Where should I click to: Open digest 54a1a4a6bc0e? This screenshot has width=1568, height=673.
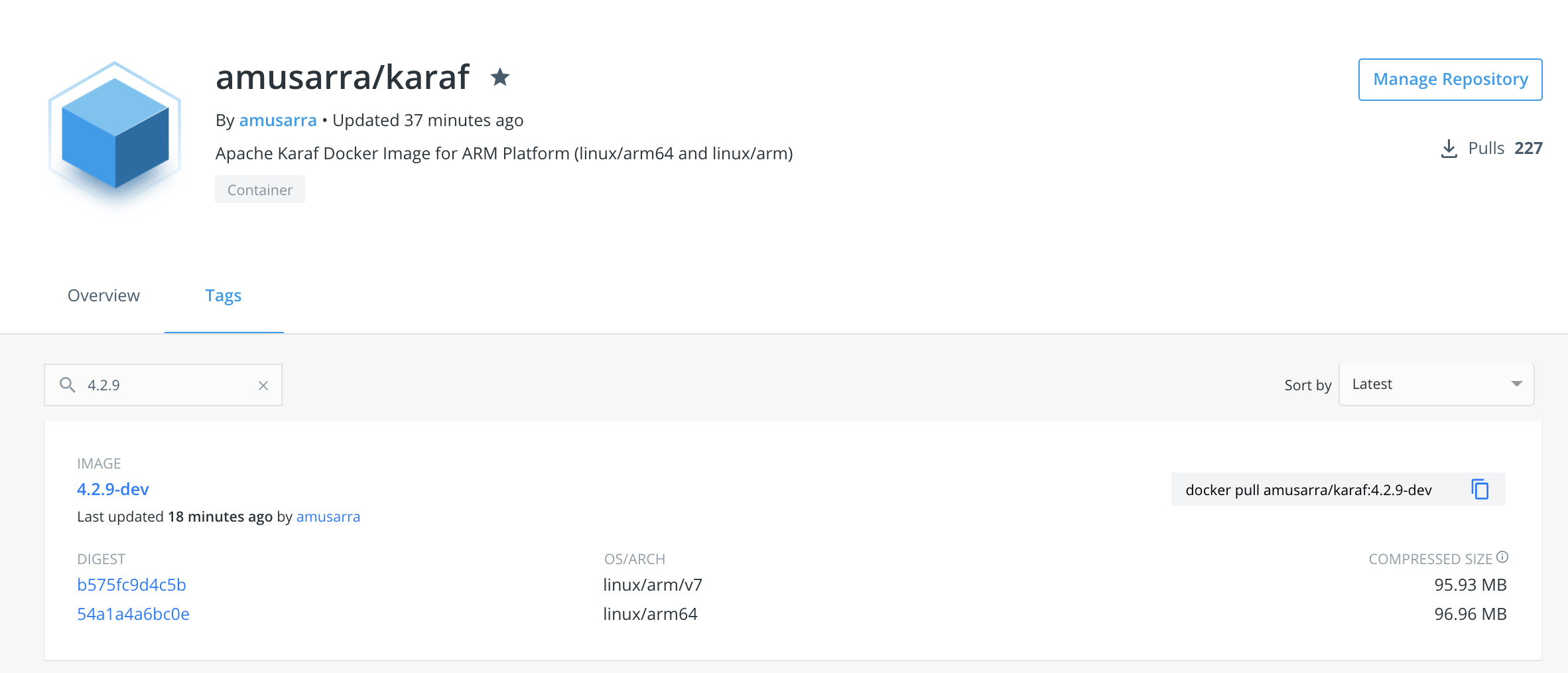tap(133, 614)
